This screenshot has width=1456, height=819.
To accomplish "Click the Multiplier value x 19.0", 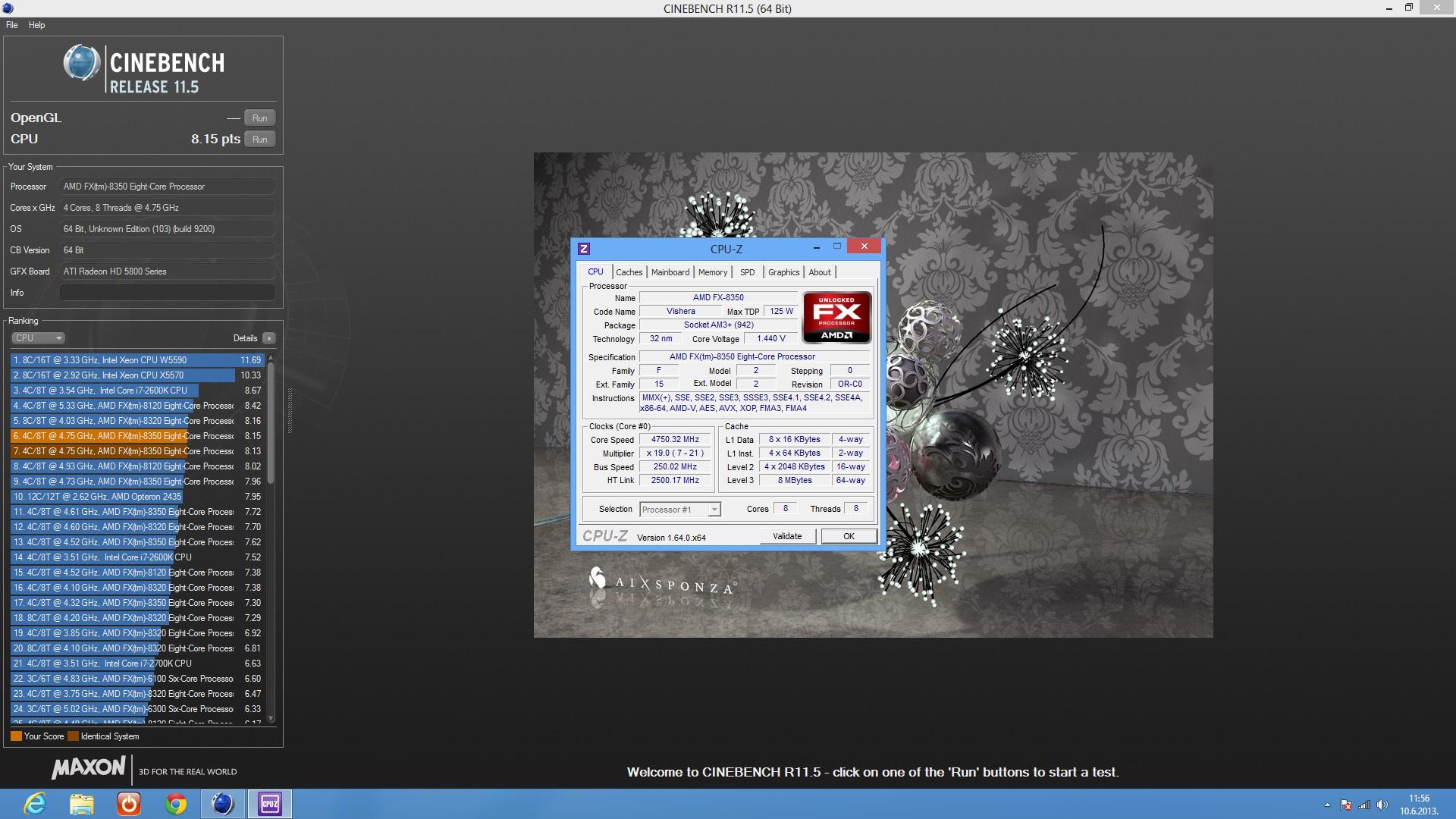I will tap(675, 453).
